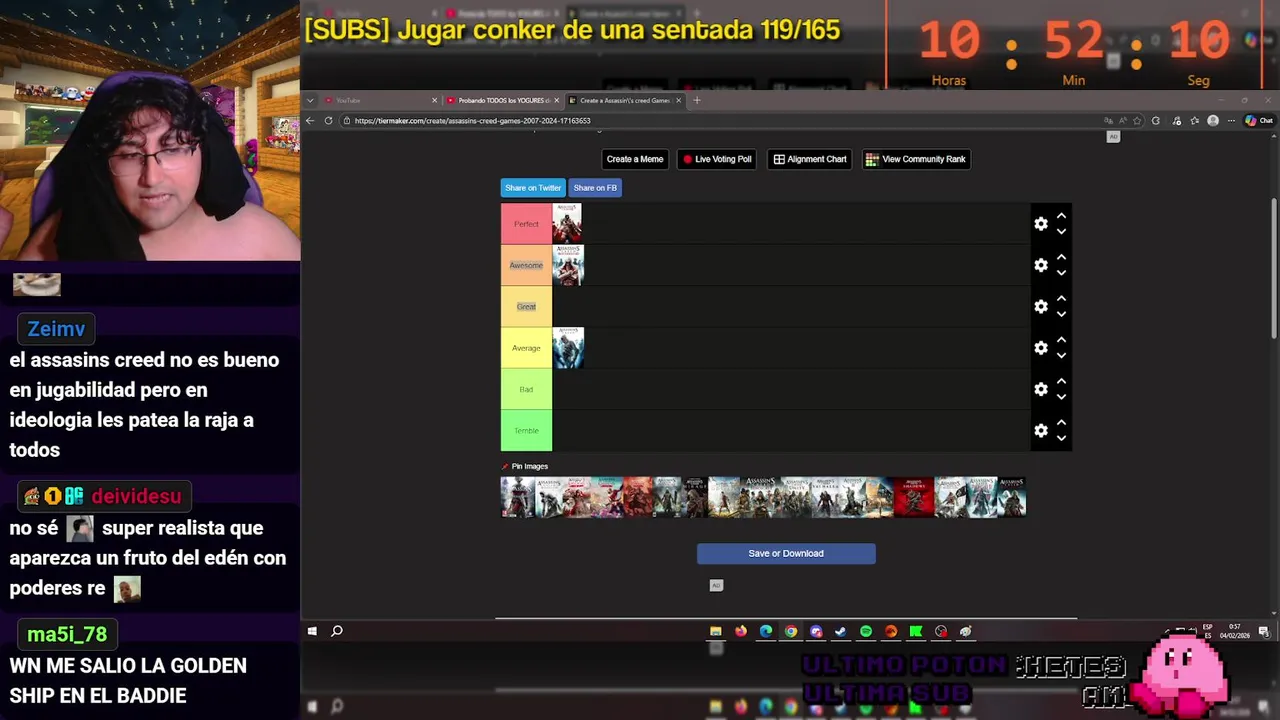The height and width of the screenshot is (720, 1280).
Task: Select the yellow Great tier label
Action: 526,307
